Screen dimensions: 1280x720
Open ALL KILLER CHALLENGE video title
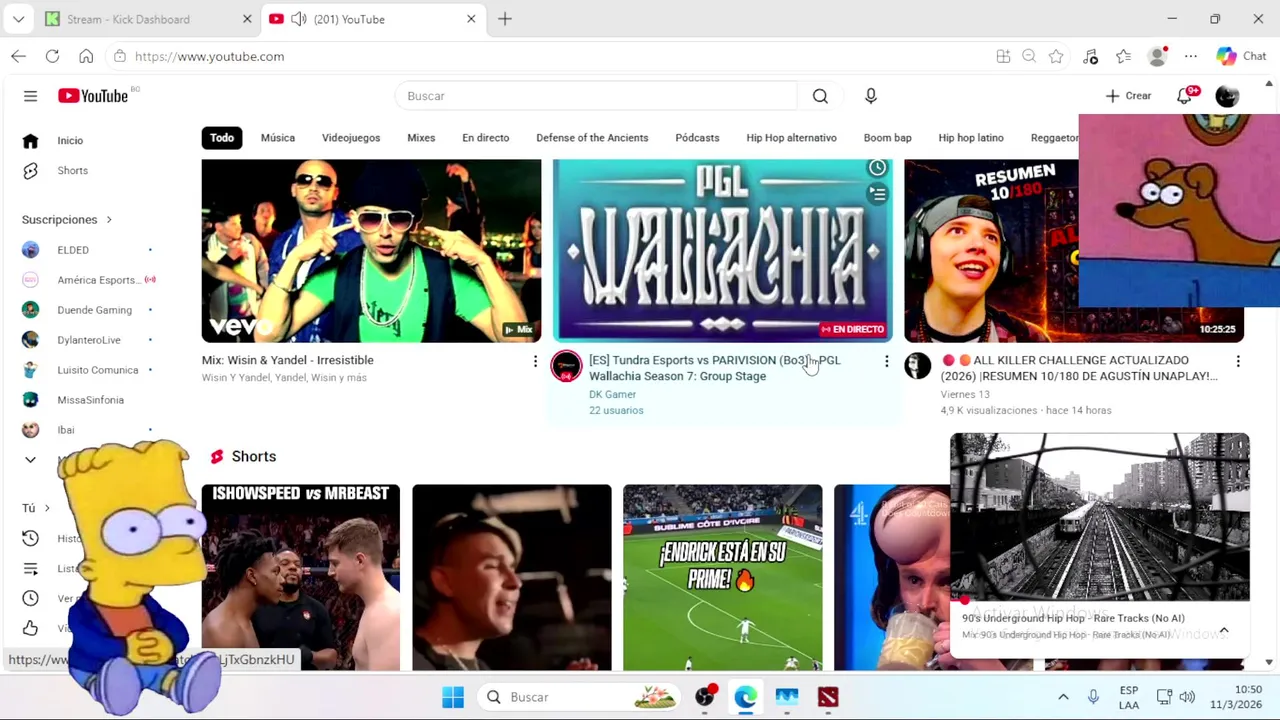tap(1079, 368)
